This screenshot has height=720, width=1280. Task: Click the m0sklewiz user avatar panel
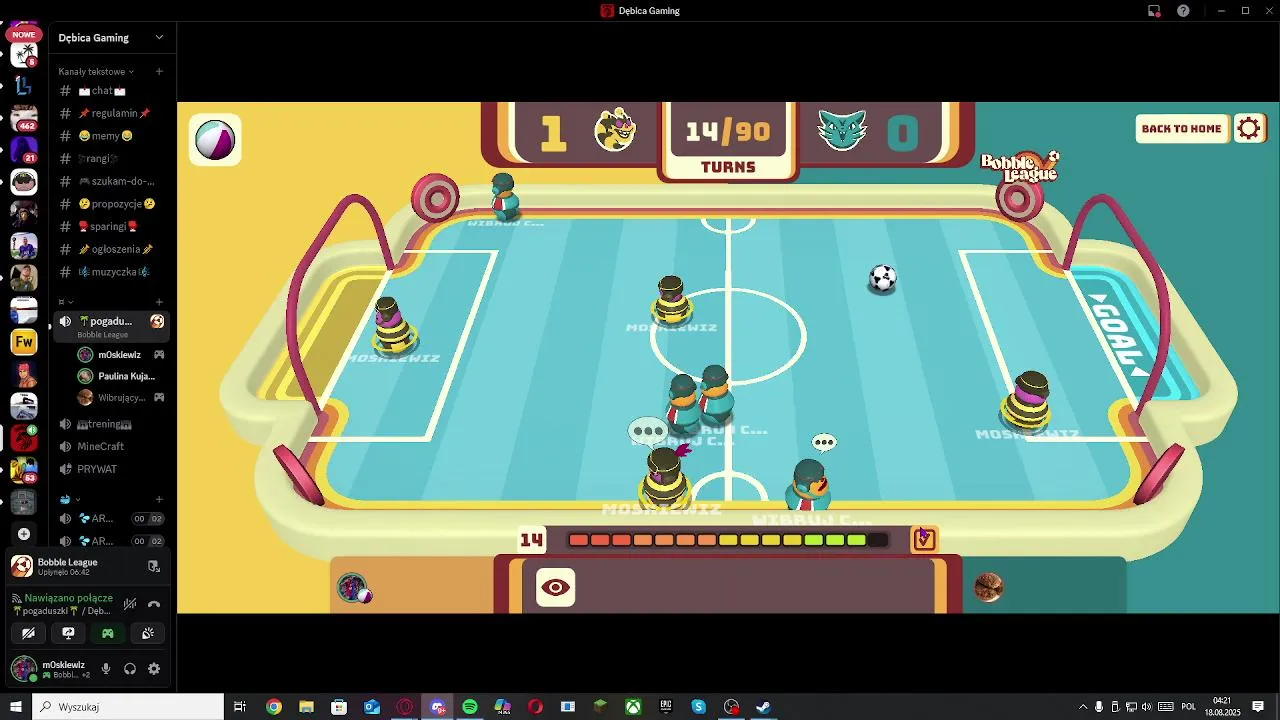[50, 669]
